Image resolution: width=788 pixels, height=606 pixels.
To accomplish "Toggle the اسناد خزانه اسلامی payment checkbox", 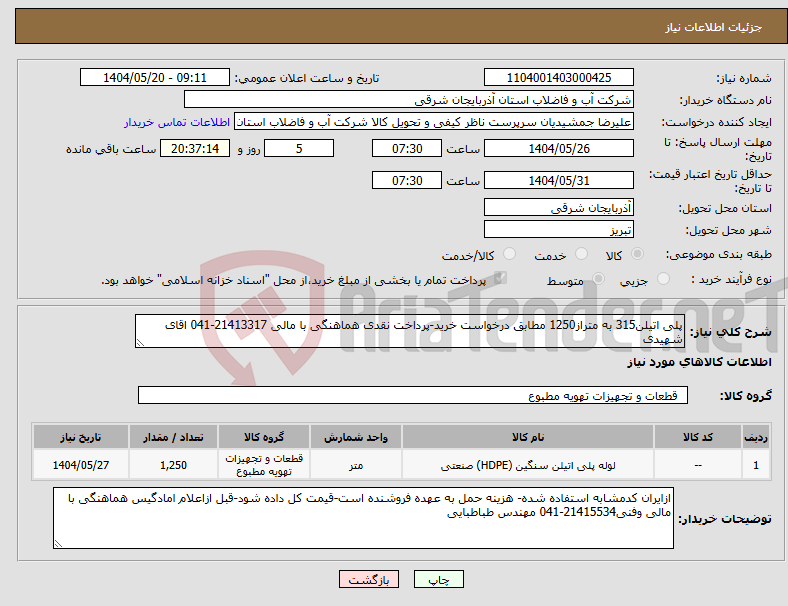I will point(500,278).
